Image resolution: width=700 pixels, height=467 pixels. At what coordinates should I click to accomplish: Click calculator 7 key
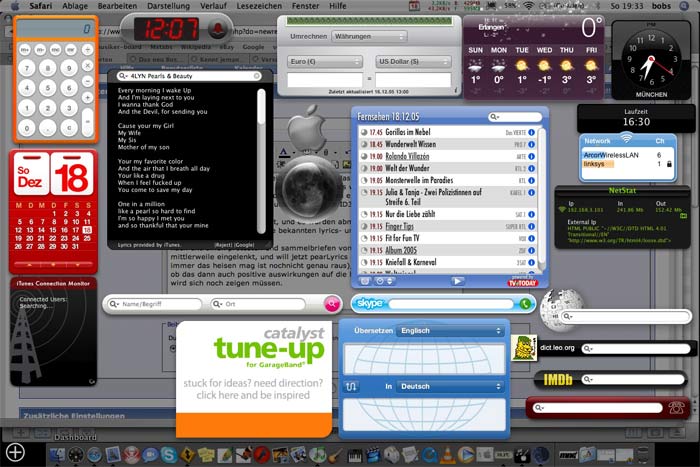pos(27,68)
